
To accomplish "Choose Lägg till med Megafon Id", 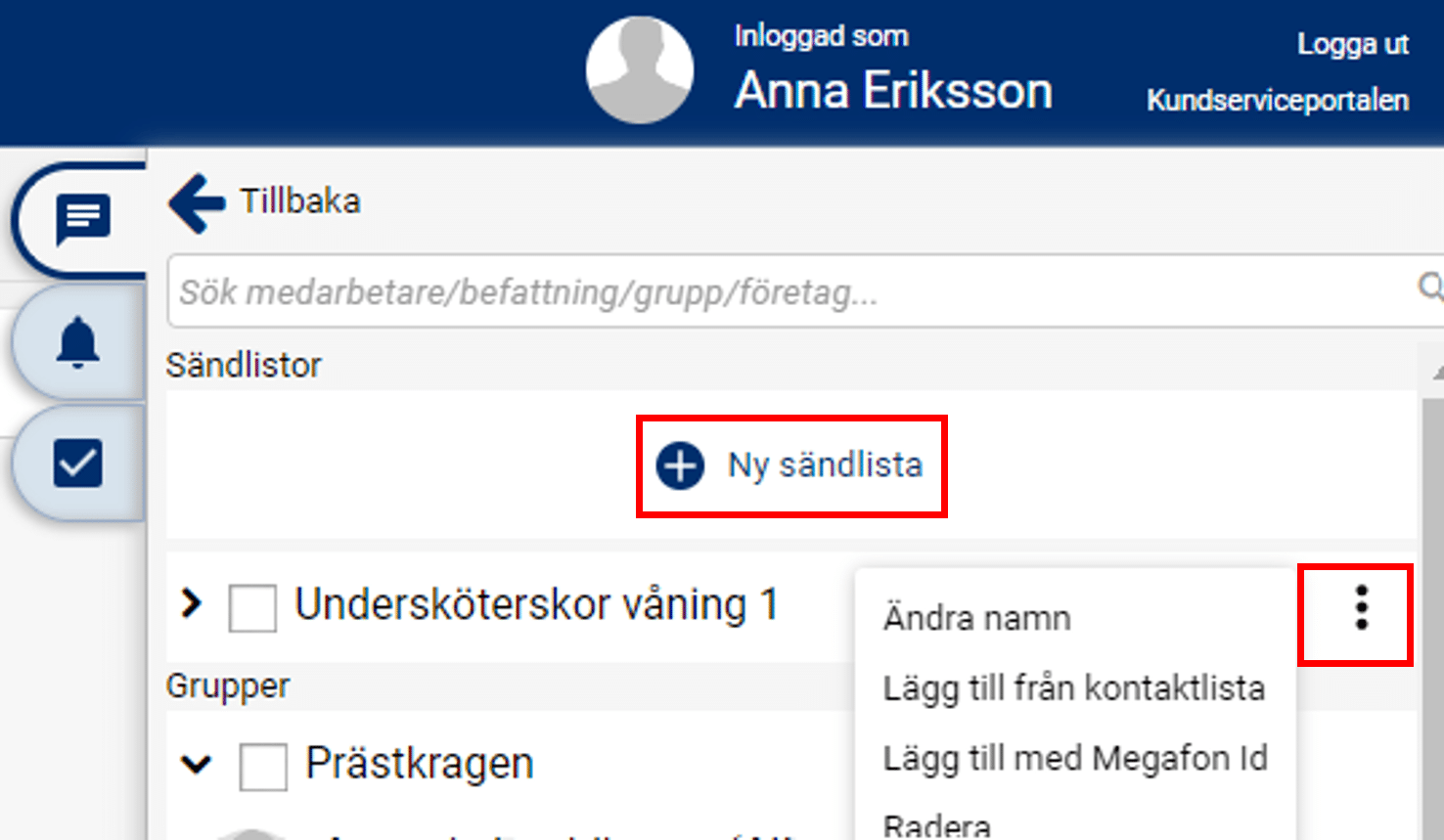I will tap(1074, 759).
